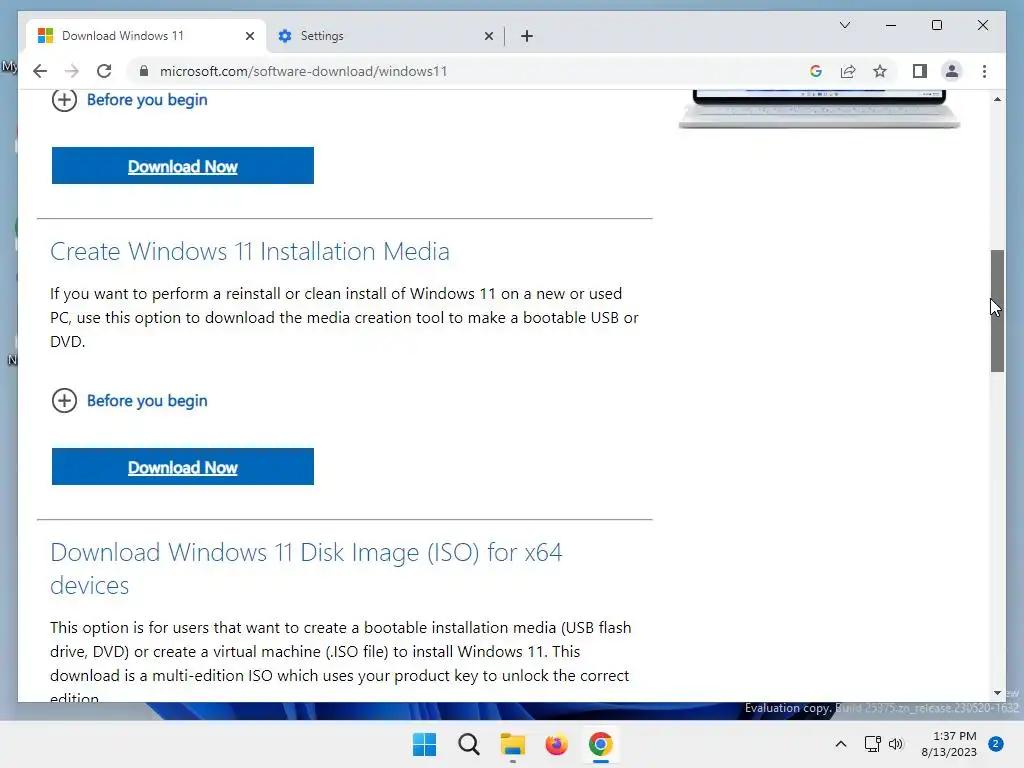Click Download Now for Installation Media
The image size is (1024, 768).
click(x=183, y=467)
